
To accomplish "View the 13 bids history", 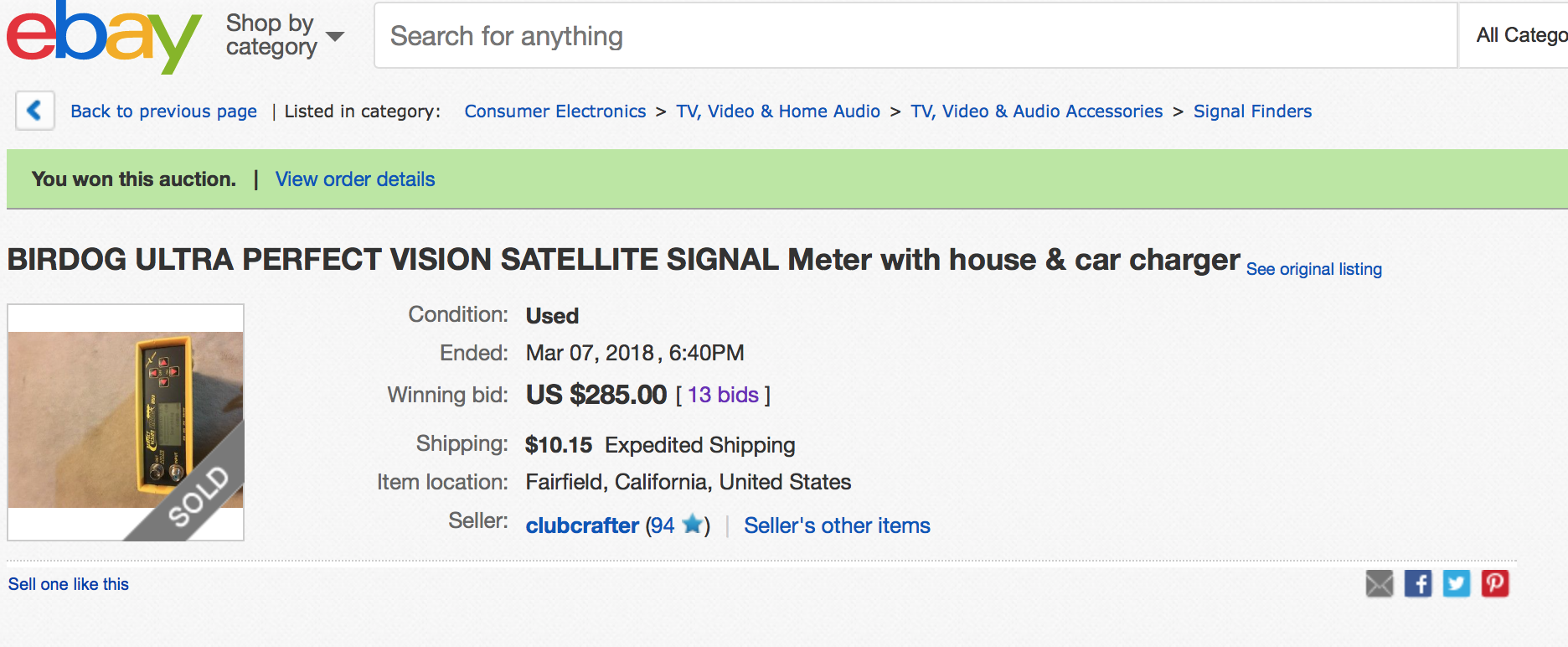I will point(723,395).
